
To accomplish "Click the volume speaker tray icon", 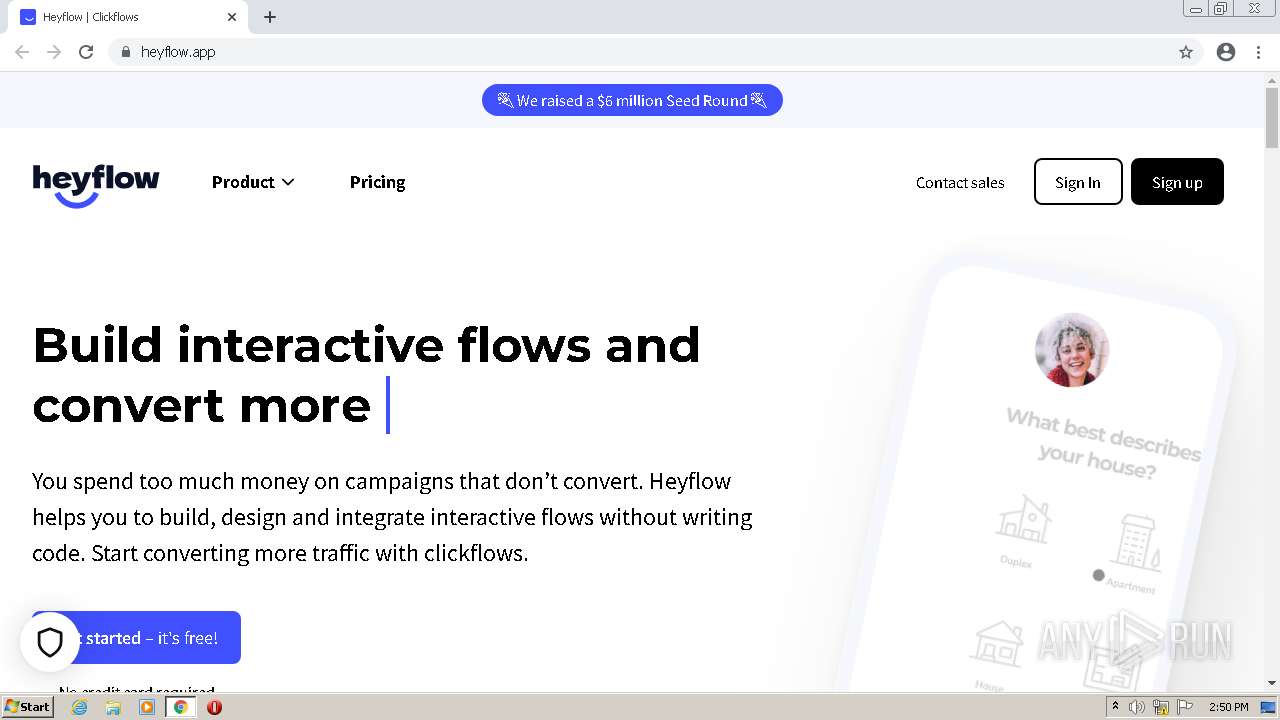I will pos(1137,707).
